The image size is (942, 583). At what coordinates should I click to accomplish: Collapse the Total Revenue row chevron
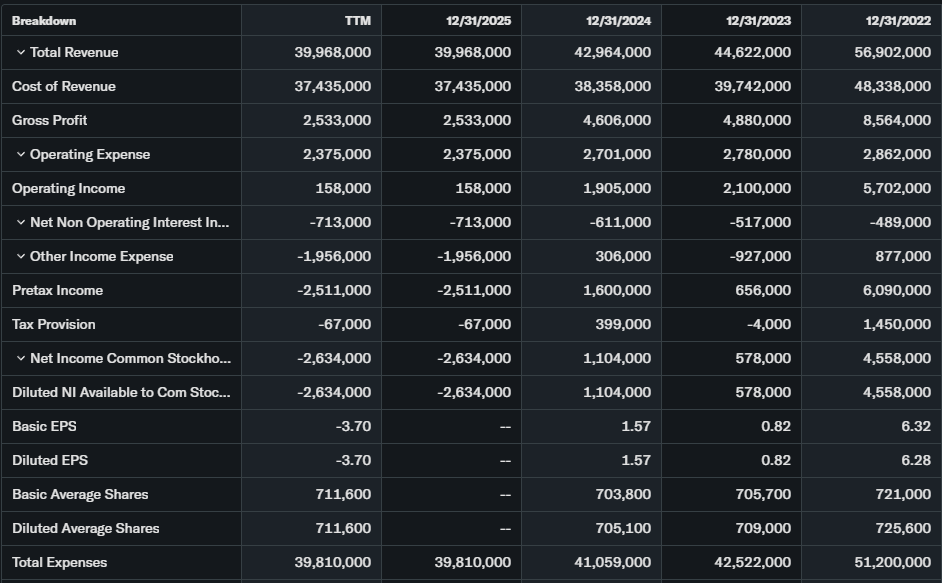21,52
